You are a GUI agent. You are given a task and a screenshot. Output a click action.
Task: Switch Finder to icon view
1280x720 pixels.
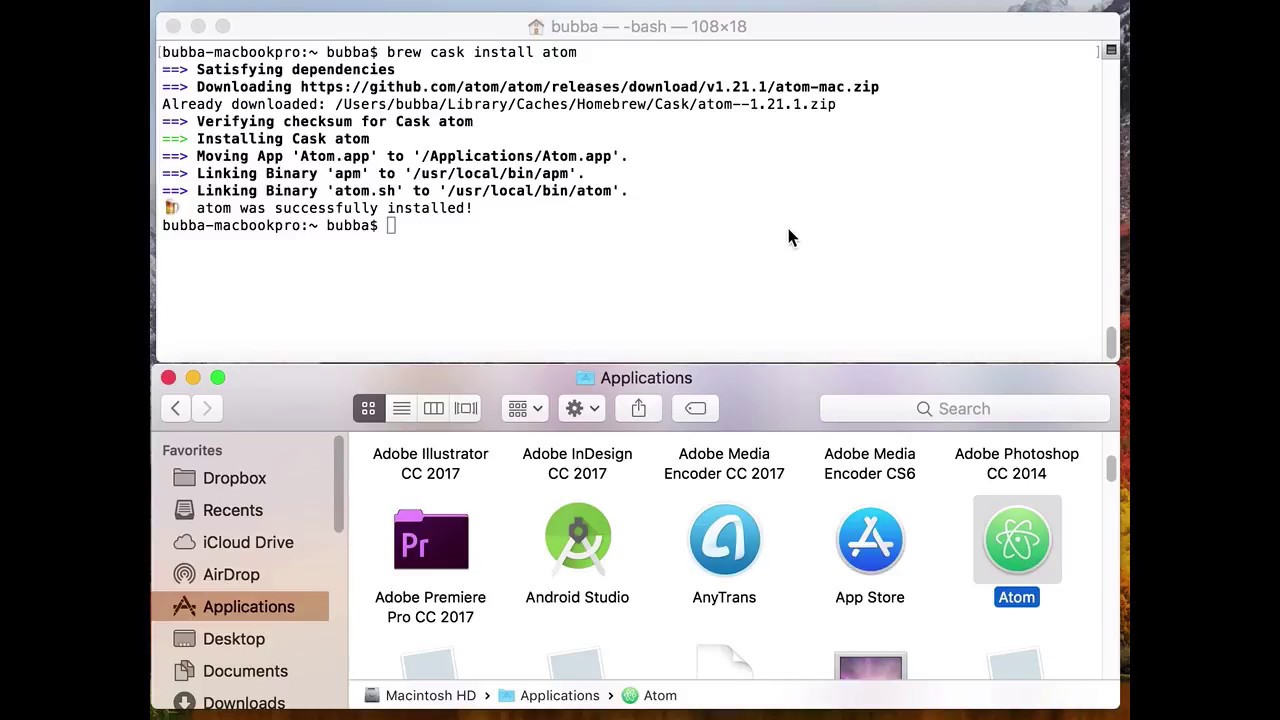tap(368, 408)
